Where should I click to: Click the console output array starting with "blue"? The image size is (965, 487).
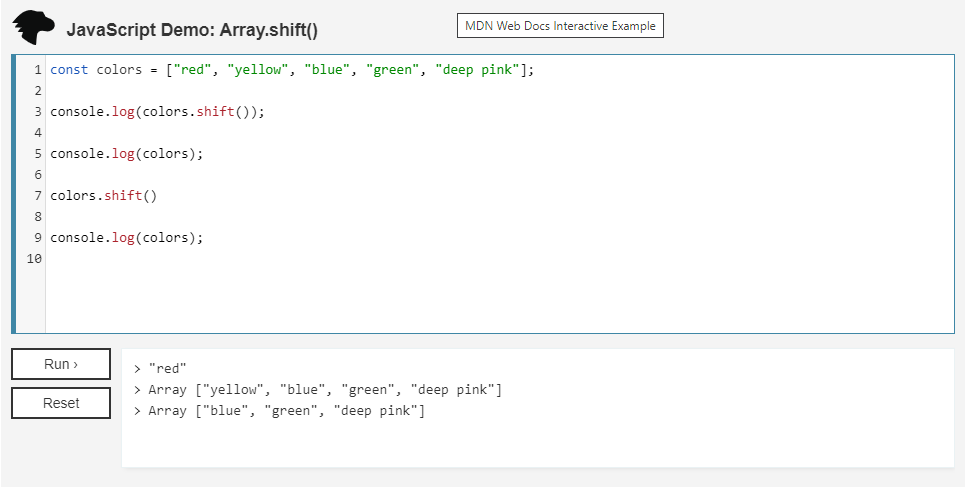click(x=286, y=411)
